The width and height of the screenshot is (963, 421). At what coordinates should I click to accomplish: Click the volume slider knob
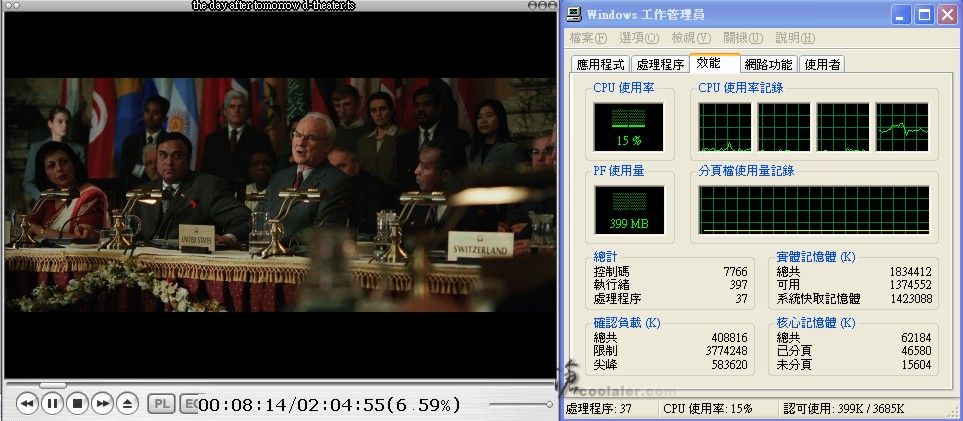pos(549,404)
